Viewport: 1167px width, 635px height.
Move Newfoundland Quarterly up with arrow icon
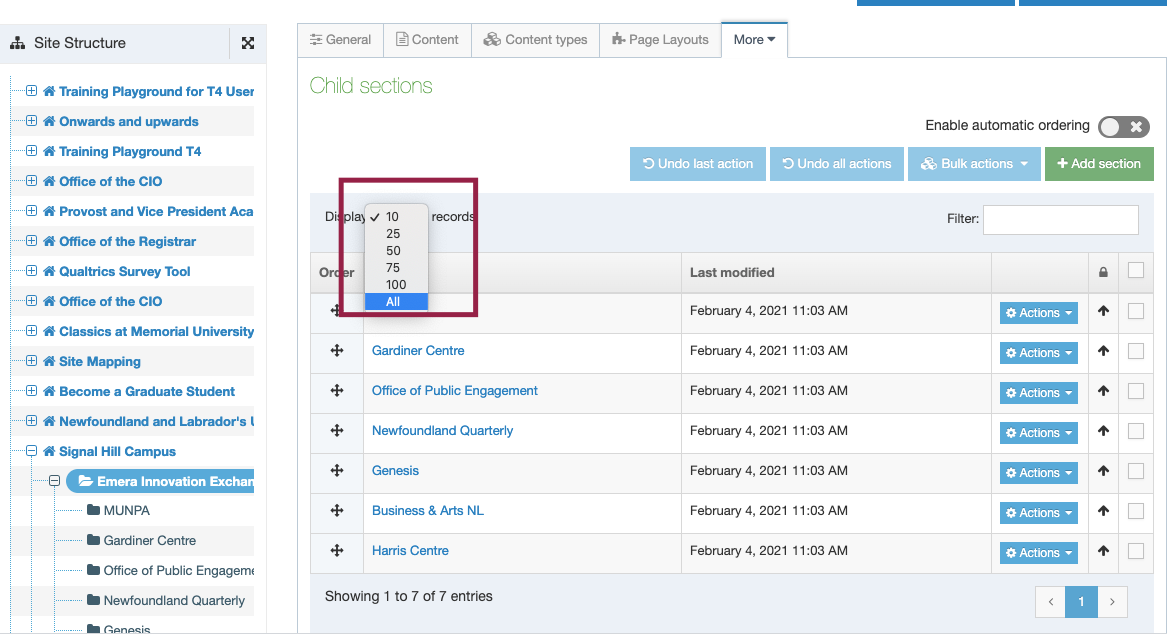1103,431
